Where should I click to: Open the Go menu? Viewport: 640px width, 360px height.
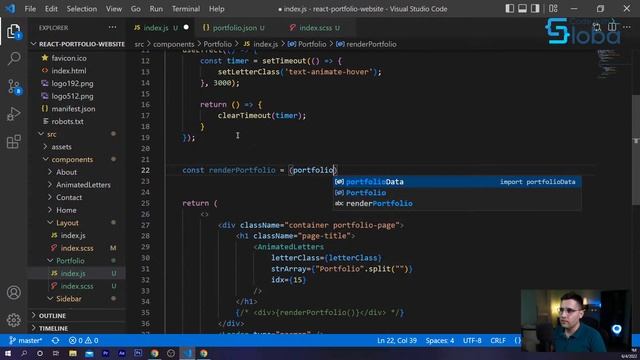136,9
